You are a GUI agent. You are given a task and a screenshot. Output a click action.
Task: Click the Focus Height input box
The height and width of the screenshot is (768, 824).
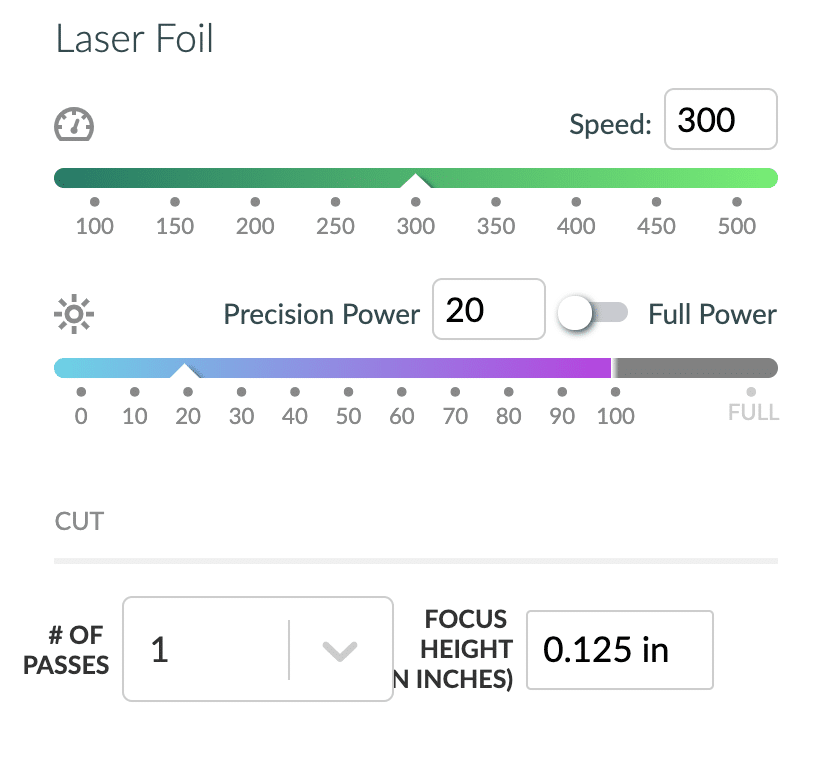pos(620,650)
